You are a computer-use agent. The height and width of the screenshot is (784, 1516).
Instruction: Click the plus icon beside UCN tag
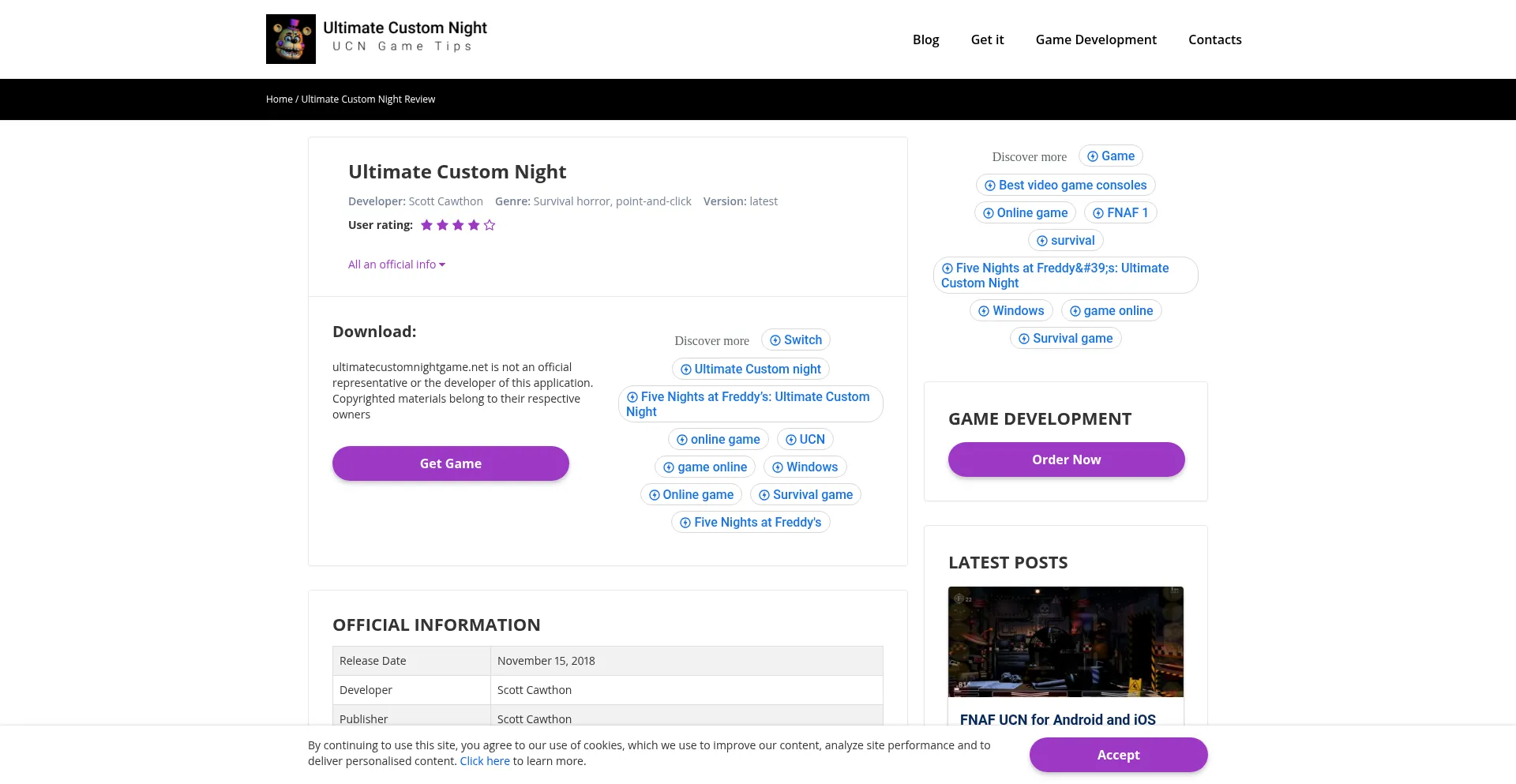point(790,440)
